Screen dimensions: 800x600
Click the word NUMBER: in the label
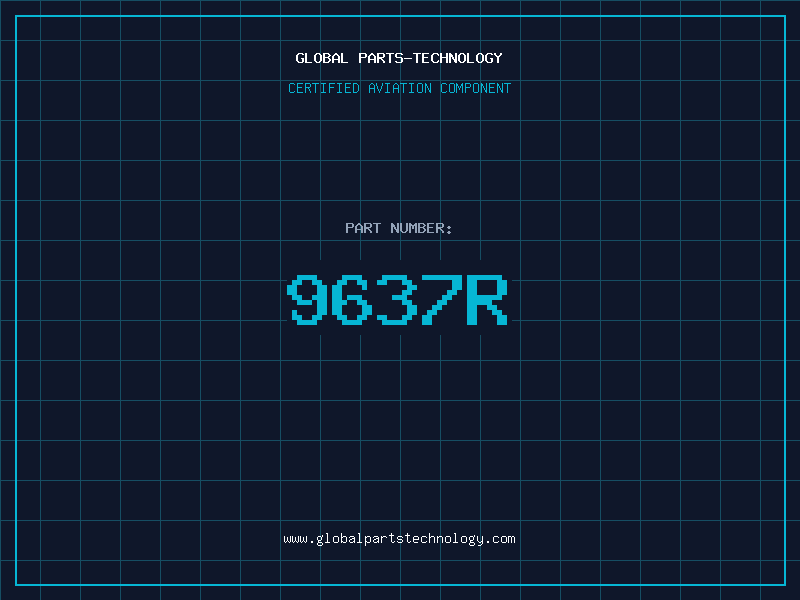tap(421, 228)
